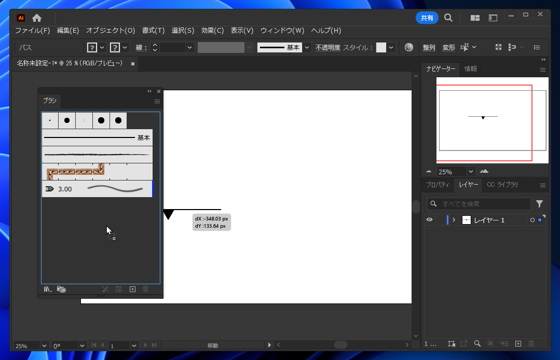Viewport: 560px width, 360px height.
Task: Click the New Brush icon in Brushes panel
Action: (x=132, y=289)
